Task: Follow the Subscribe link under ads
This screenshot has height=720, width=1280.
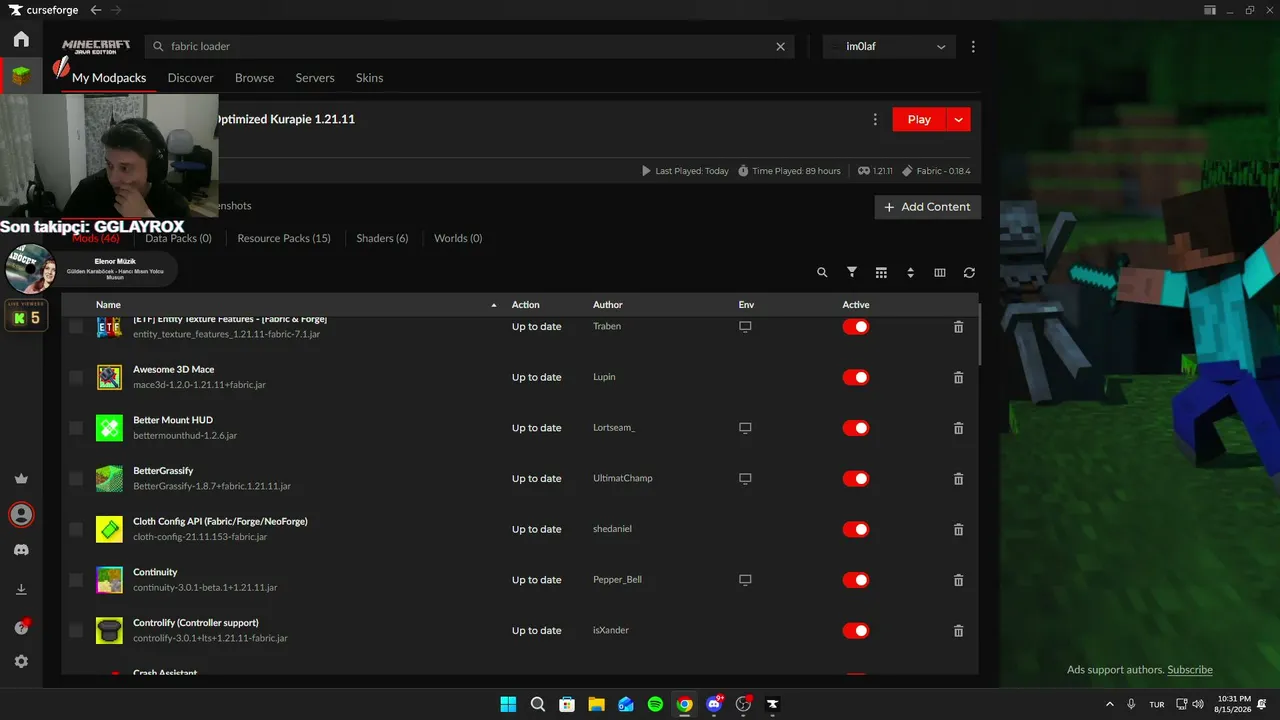Action: [1190, 670]
